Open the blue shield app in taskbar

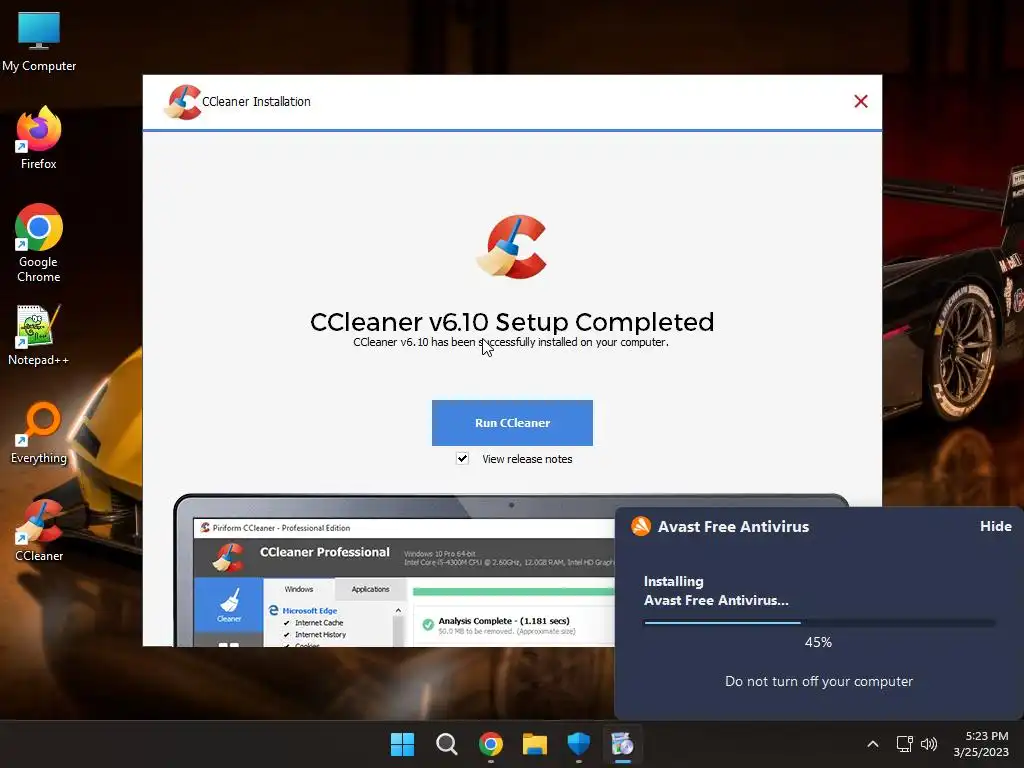tap(579, 744)
